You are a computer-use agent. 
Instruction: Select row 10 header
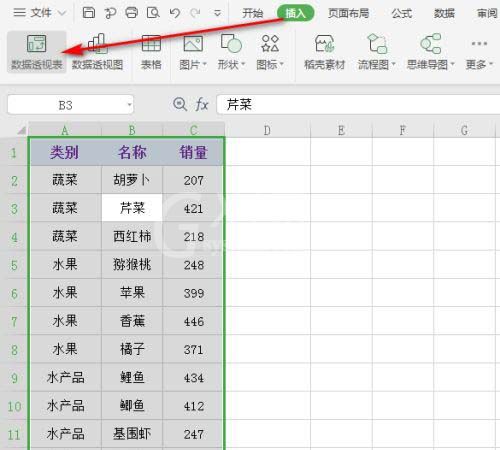pos(14,406)
